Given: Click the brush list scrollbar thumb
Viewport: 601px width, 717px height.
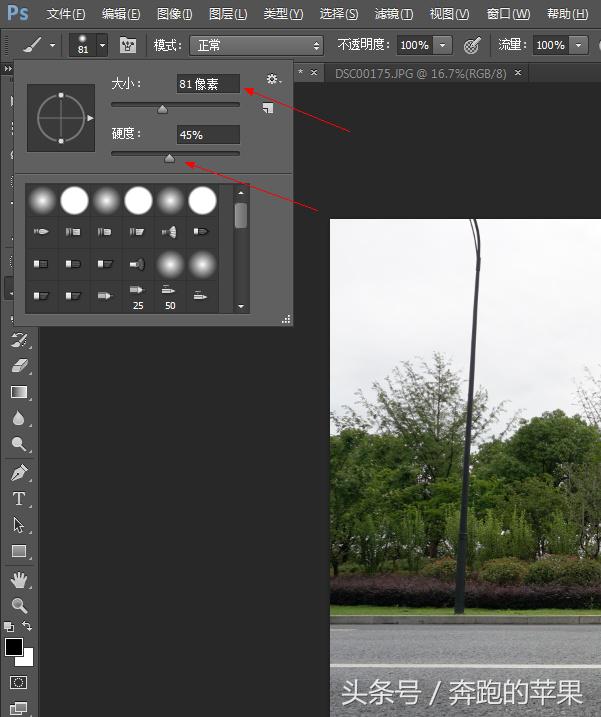Looking at the screenshot, I should point(241,215).
